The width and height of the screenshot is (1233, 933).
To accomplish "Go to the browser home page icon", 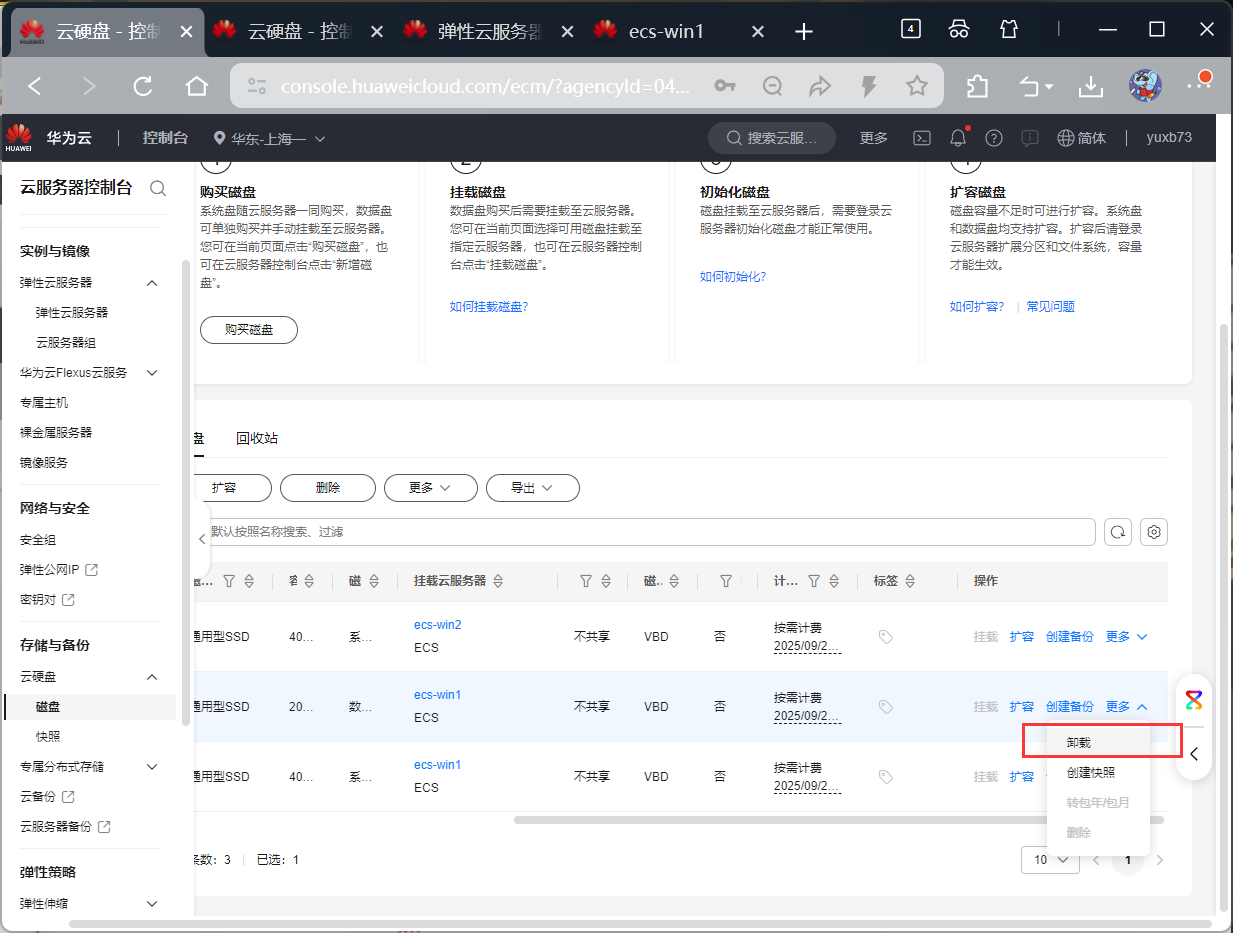I will coord(197,87).
